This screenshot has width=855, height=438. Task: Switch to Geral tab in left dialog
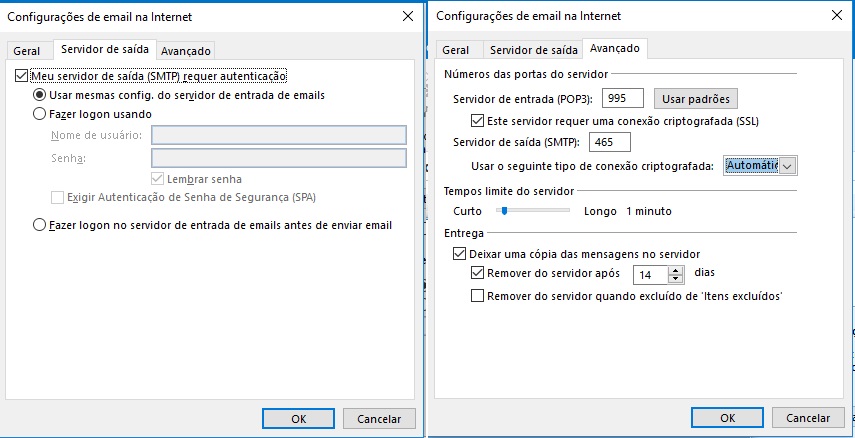pyautogui.click(x=26, y=50)
